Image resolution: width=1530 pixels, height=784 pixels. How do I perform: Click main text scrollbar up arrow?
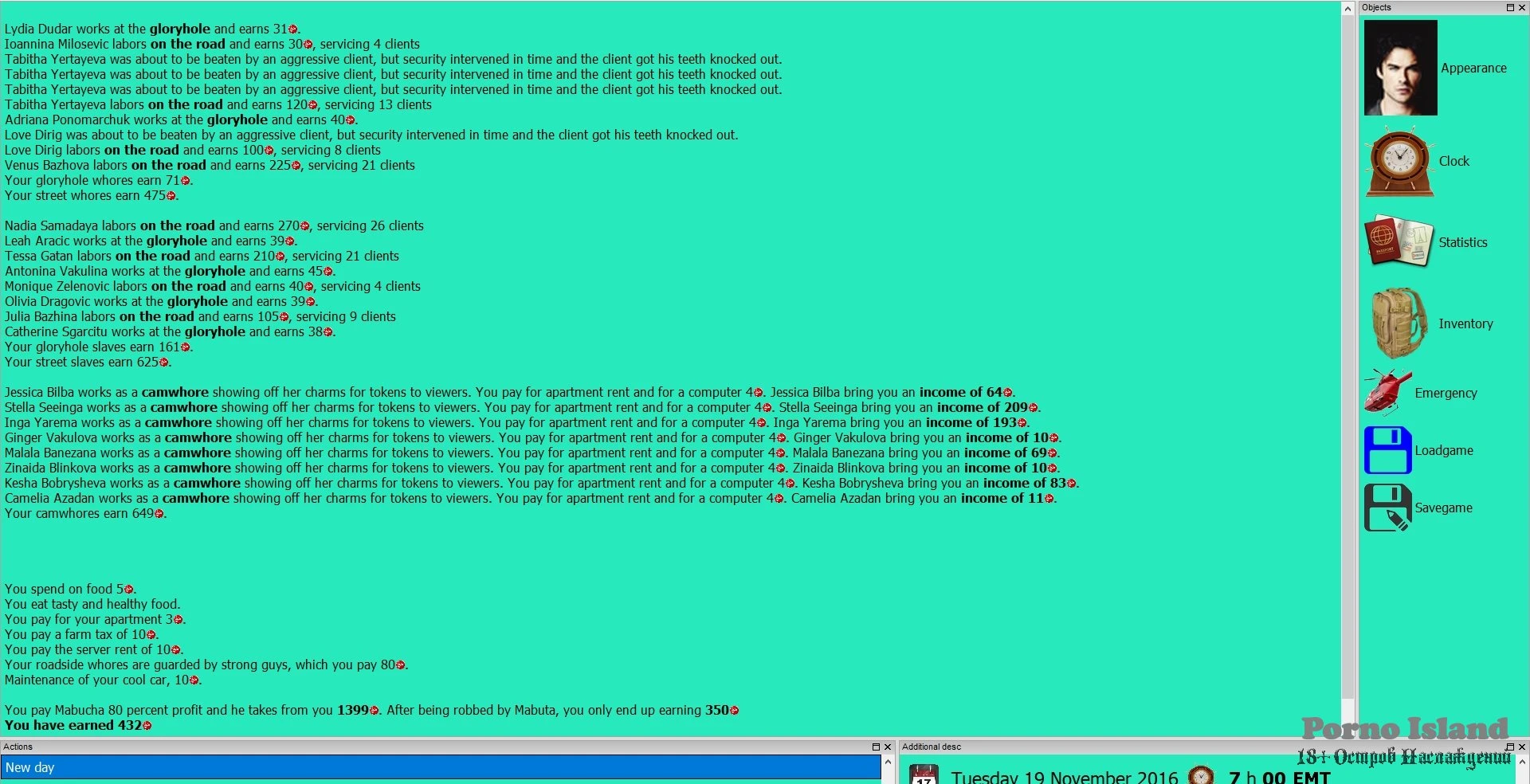[x=1348, y=9]
